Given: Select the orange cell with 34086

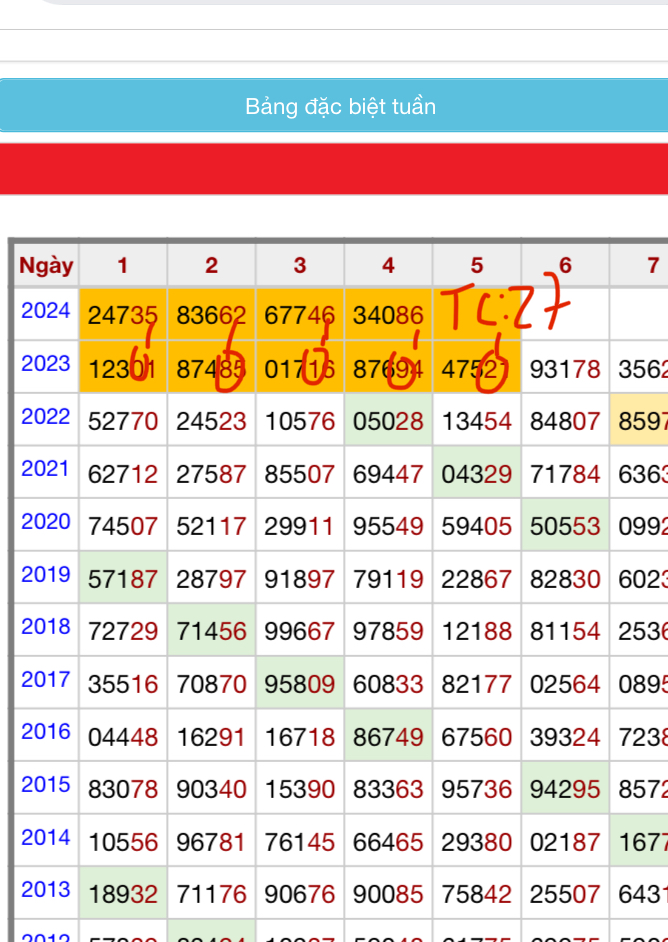Looking at the screenshot, I should coord(388,317).
